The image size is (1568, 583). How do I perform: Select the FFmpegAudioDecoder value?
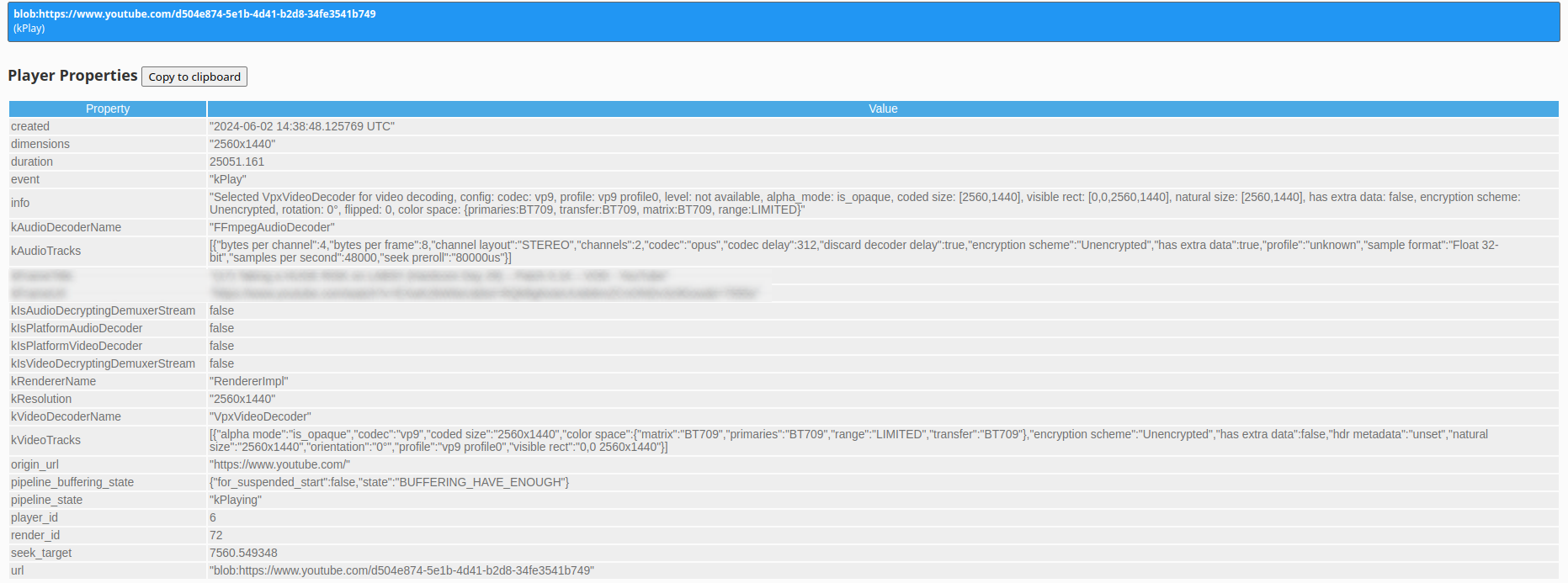(x=272, y=227)
